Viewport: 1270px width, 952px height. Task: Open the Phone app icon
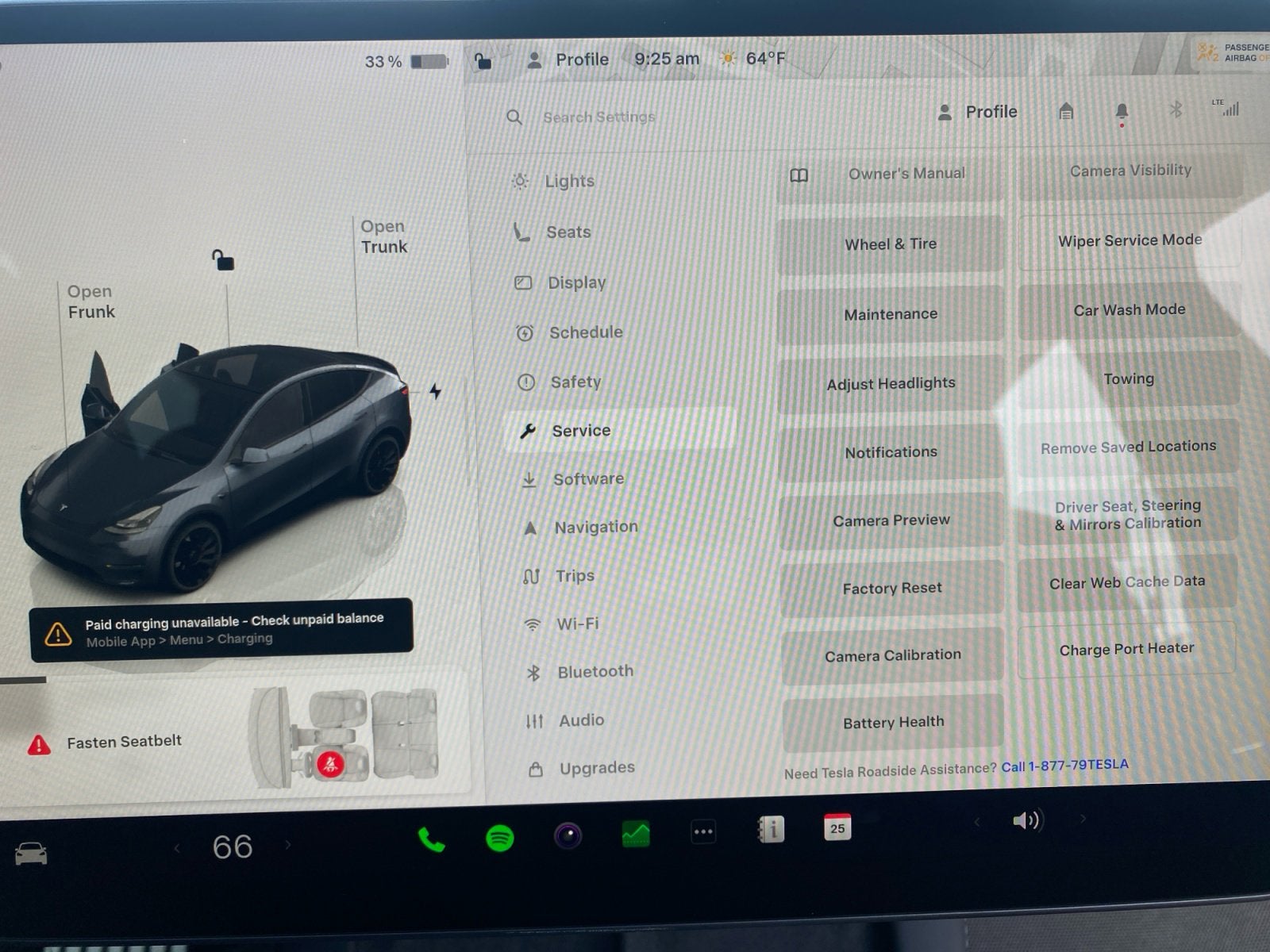[x=430, y=836]
